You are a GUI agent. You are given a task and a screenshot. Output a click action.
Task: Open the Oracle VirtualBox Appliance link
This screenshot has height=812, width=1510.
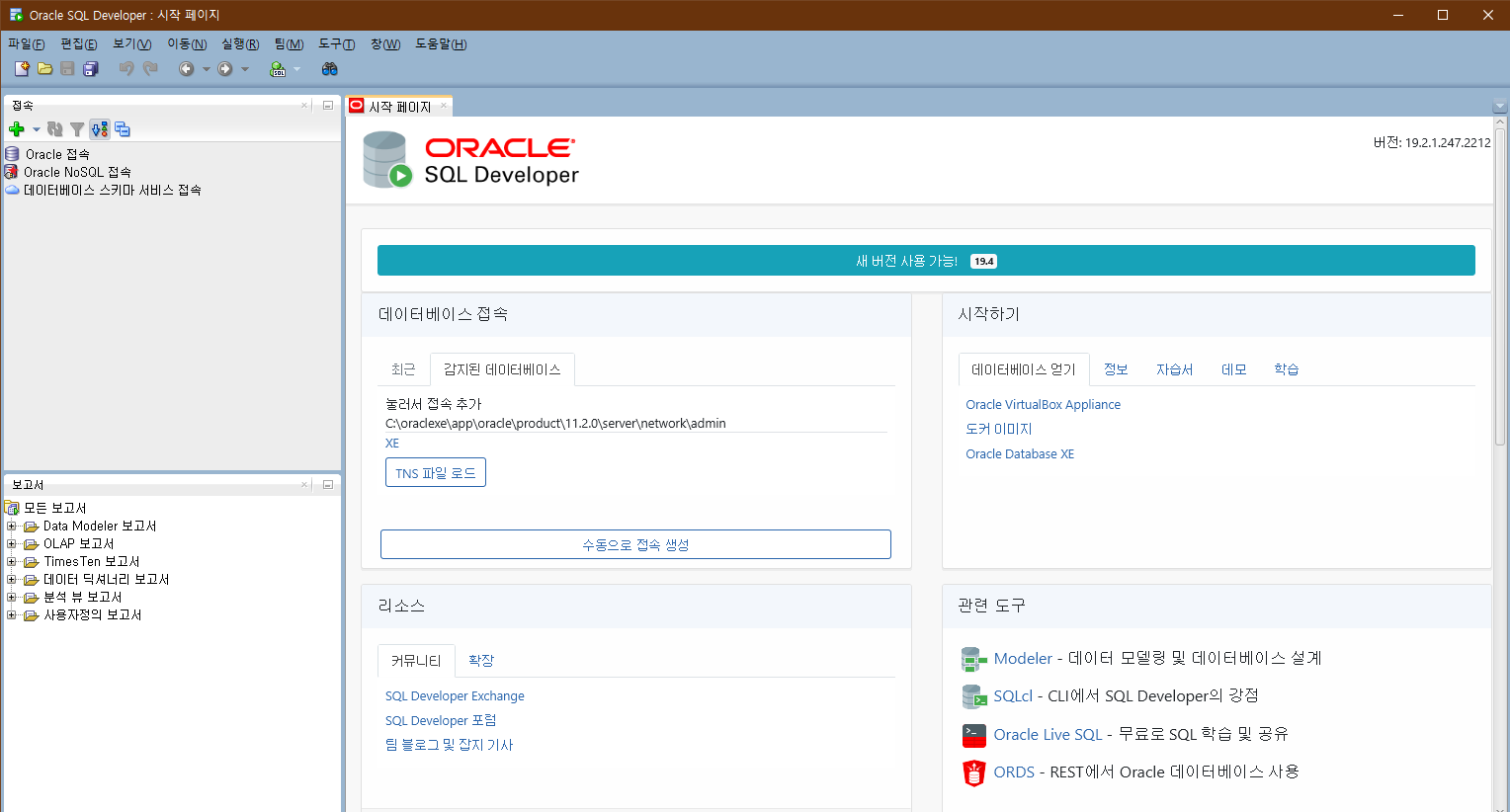click(x=1043, y=405)
